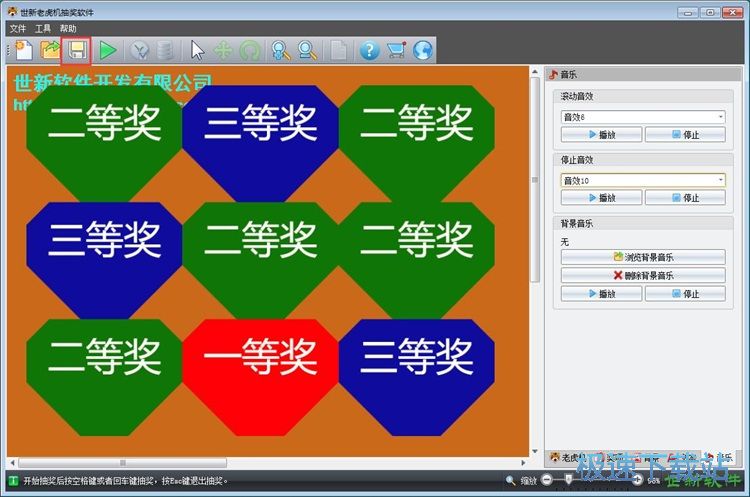Select the arrow pointer tool
This screenshot has height=497, width=750.
tap(197, 50)
